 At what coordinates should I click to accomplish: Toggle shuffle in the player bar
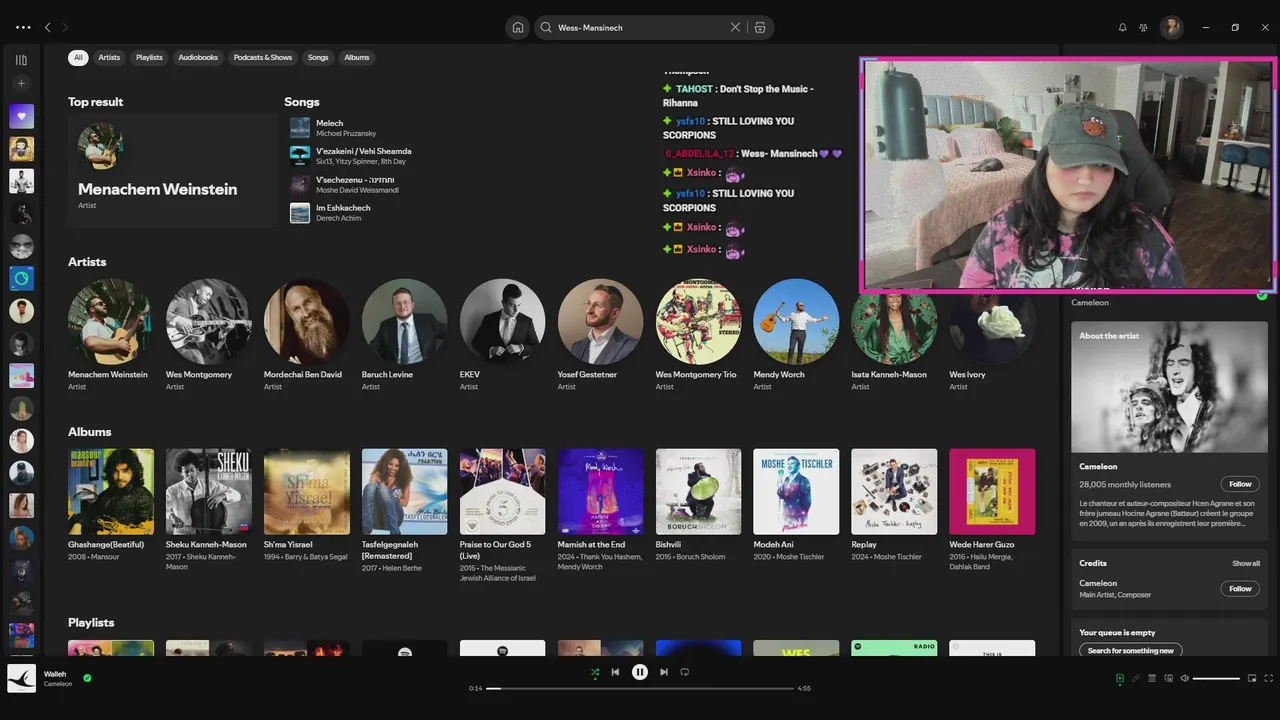pos(595,672)
